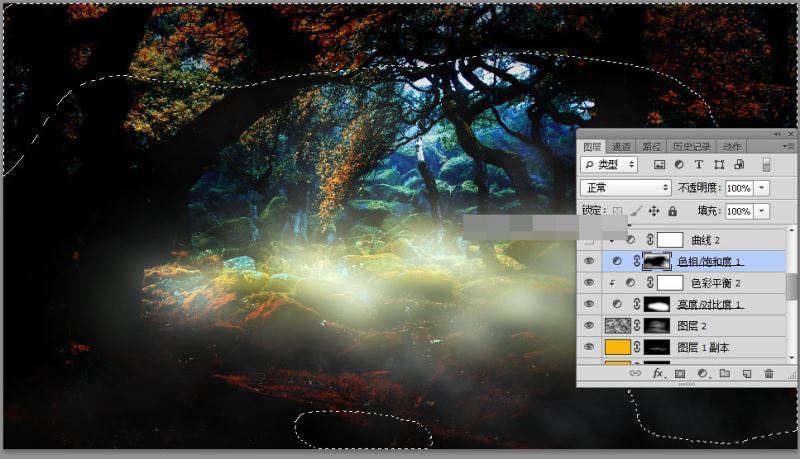Viewport: 800px width, 459px height.
Task: Filter layers by pixel image type
Action: (659, 164)
